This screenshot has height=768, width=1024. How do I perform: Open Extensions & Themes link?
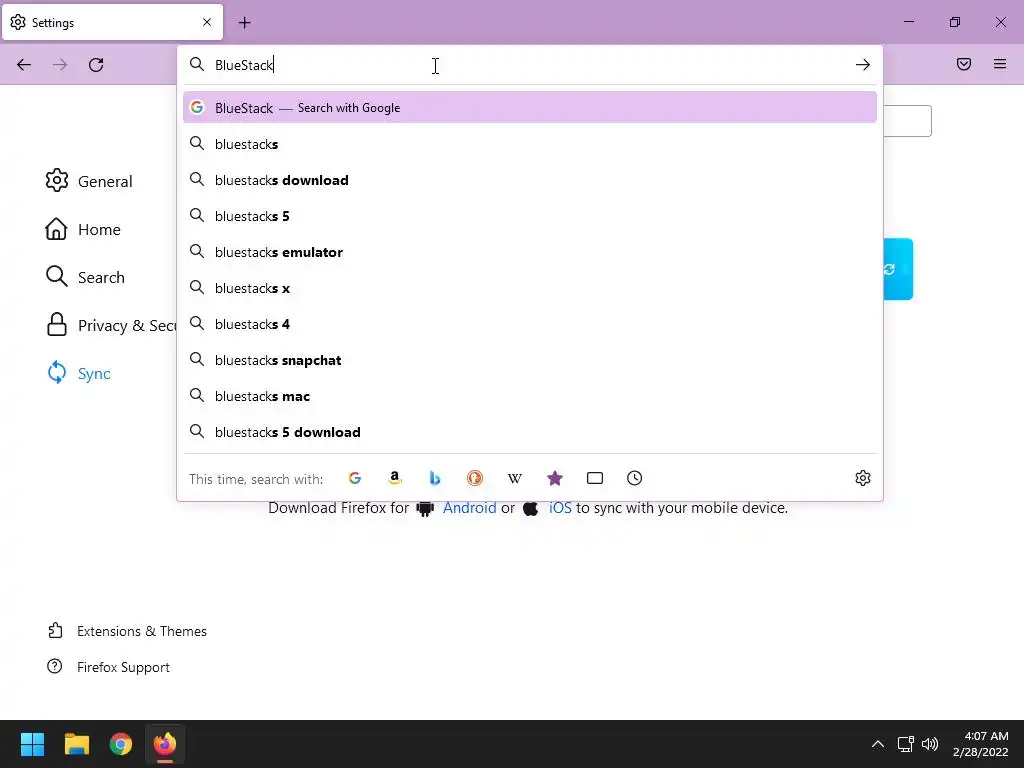pyautogui.click(x=127, y=631)
